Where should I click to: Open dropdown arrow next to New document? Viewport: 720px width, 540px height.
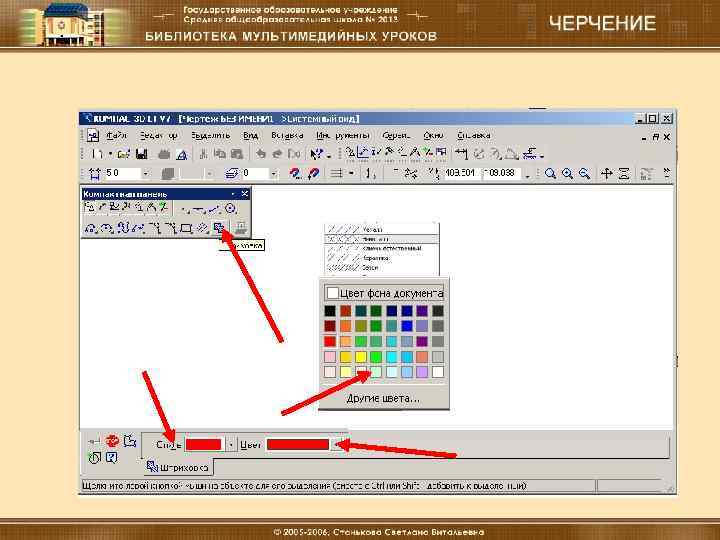pos(110,154)
